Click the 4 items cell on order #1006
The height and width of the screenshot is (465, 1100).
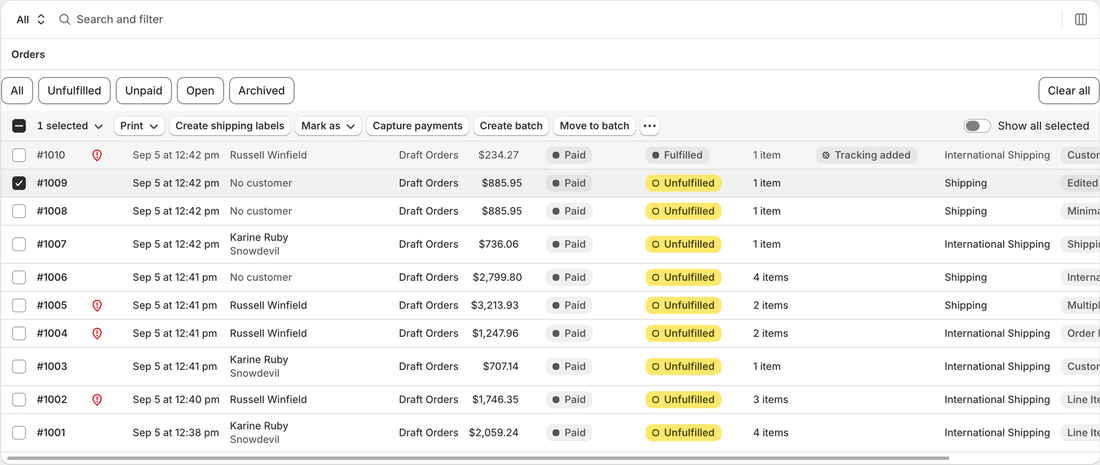pos(771,277)
